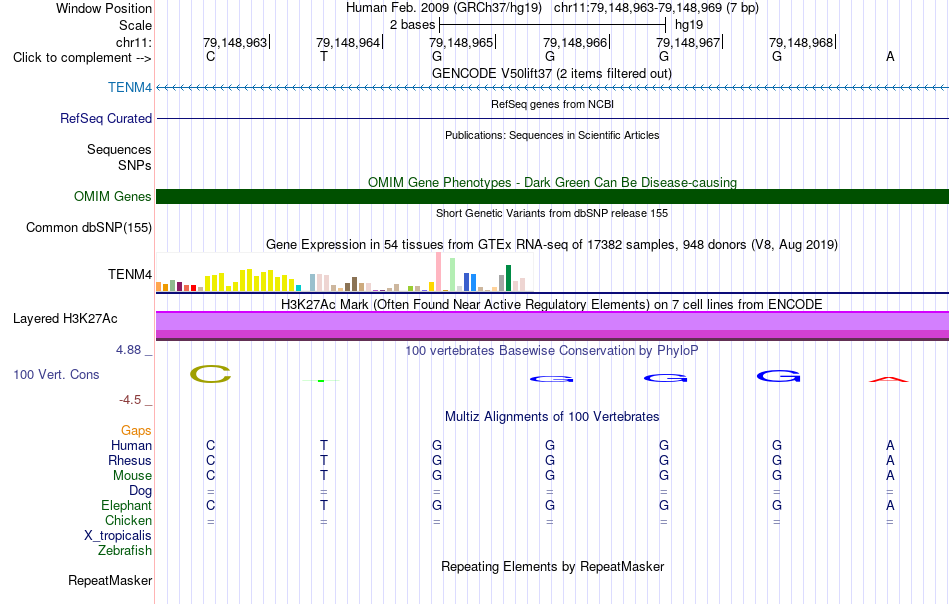Click the TENM4 gene arrow track
The width and height of the screenshot is (950, 604).
[553, 88]
